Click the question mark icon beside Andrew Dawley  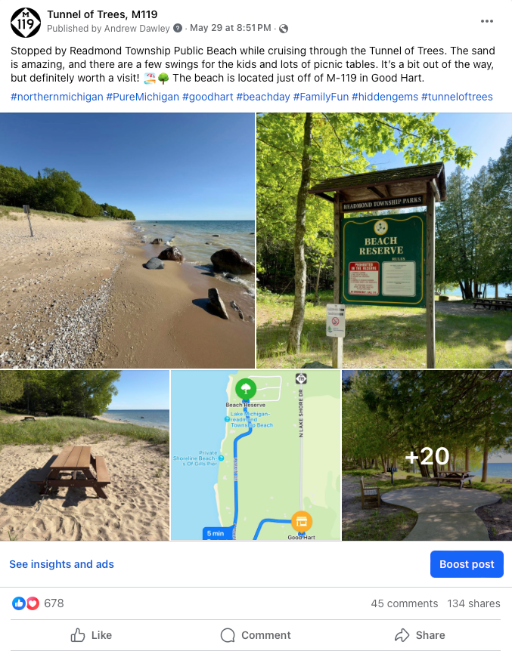point(177,28)
